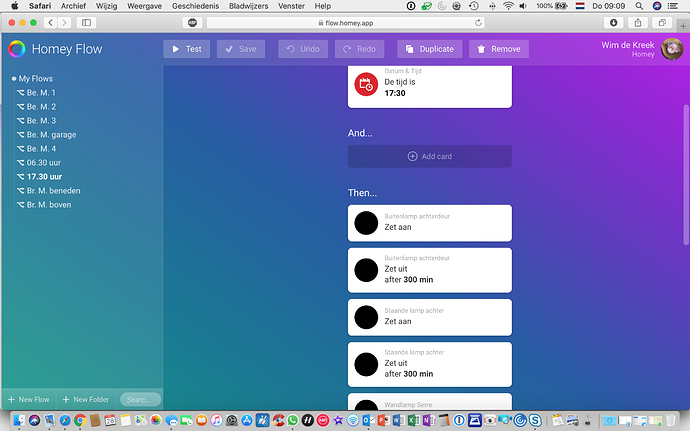Click the Datum & Tijd calendar-clock icon
Image resolution: width=690 pixels, height=431 pixels.
366,84
